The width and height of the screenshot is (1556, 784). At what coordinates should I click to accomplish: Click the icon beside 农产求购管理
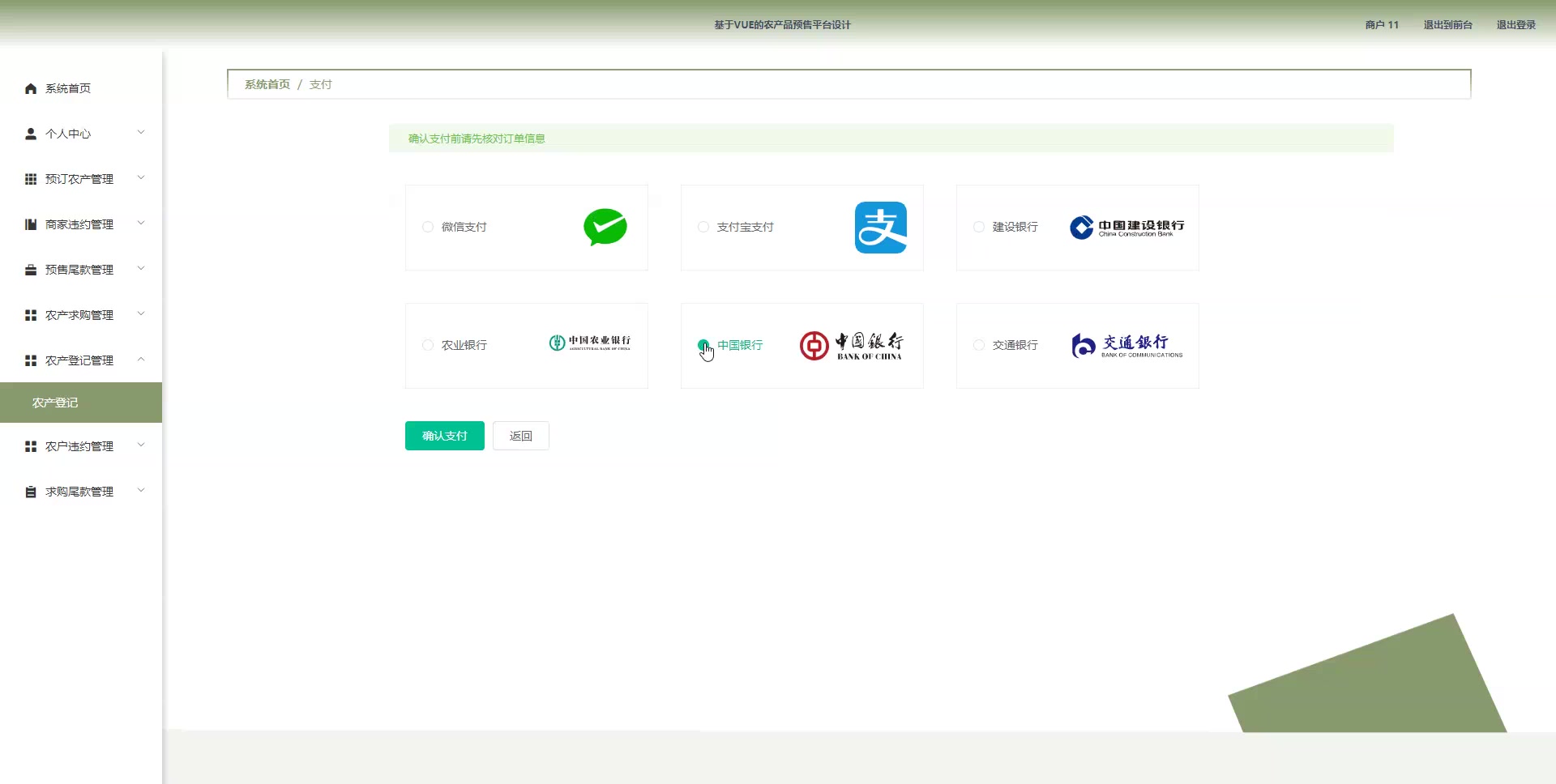(31, 315)
